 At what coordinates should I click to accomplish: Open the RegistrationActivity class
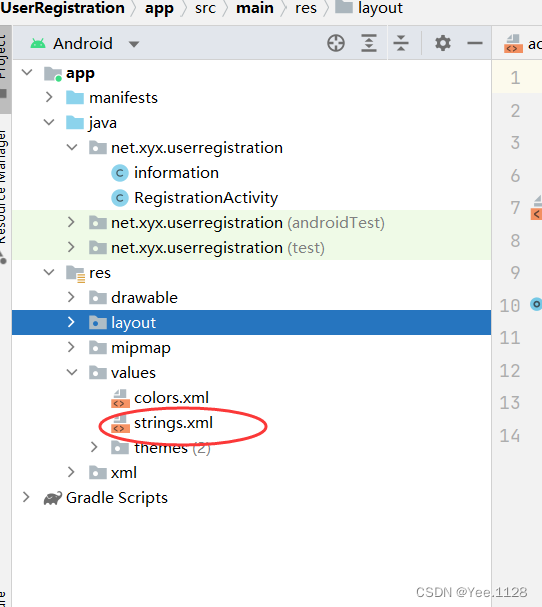click(206, 198)
